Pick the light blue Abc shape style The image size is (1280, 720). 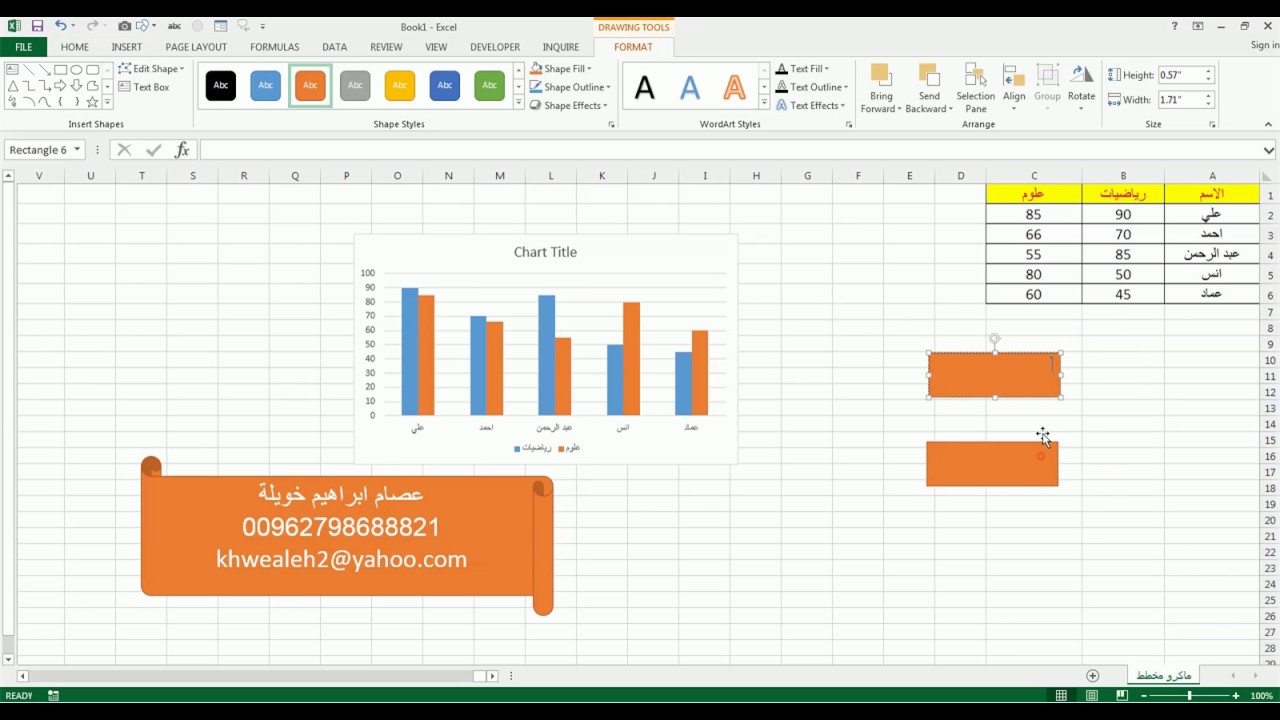pos(265,86)
